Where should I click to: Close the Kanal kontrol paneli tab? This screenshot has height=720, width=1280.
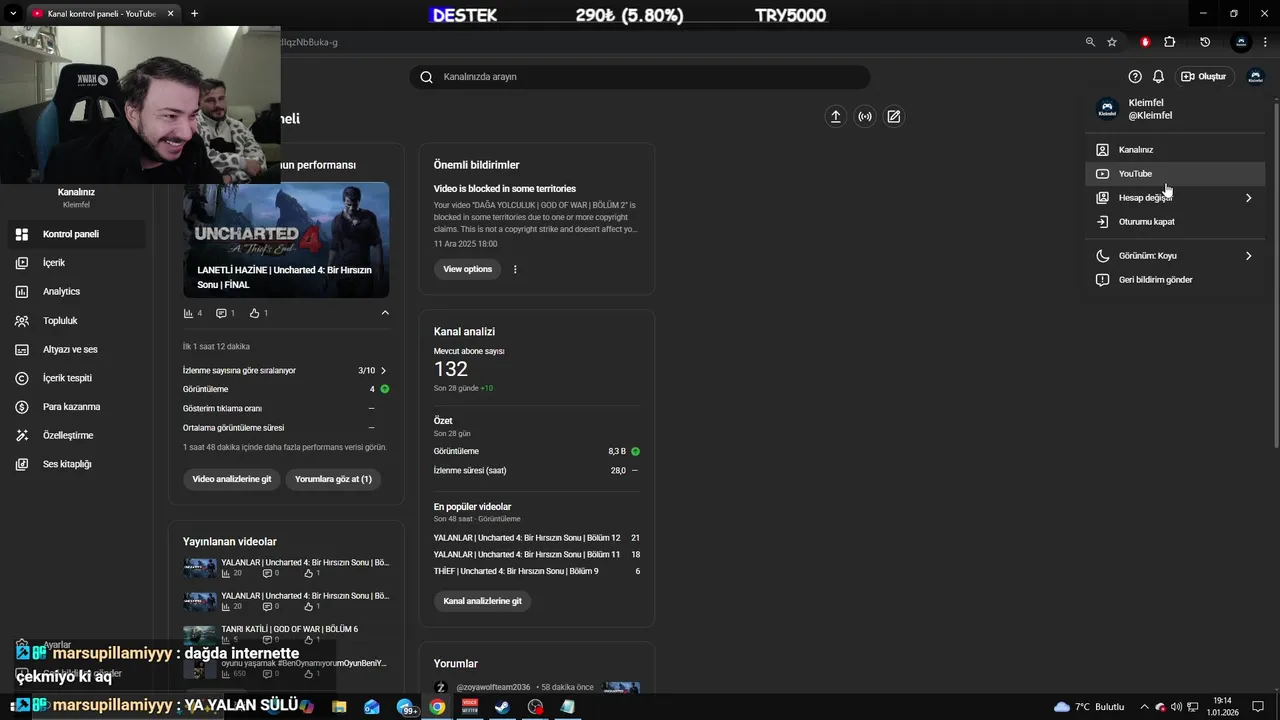pos(170,13)
